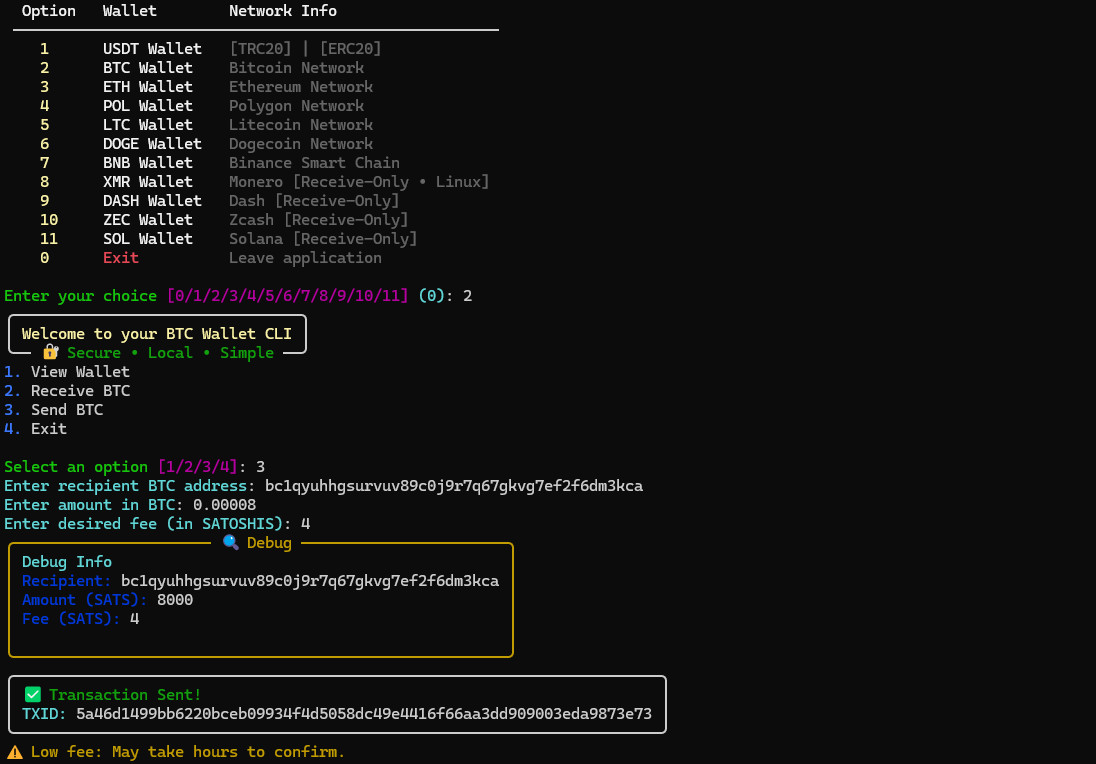The width and height of the screenshot is (1096, 764).
Task: Click the Enter your choice prompt value
Action: (x=467, y=296)
